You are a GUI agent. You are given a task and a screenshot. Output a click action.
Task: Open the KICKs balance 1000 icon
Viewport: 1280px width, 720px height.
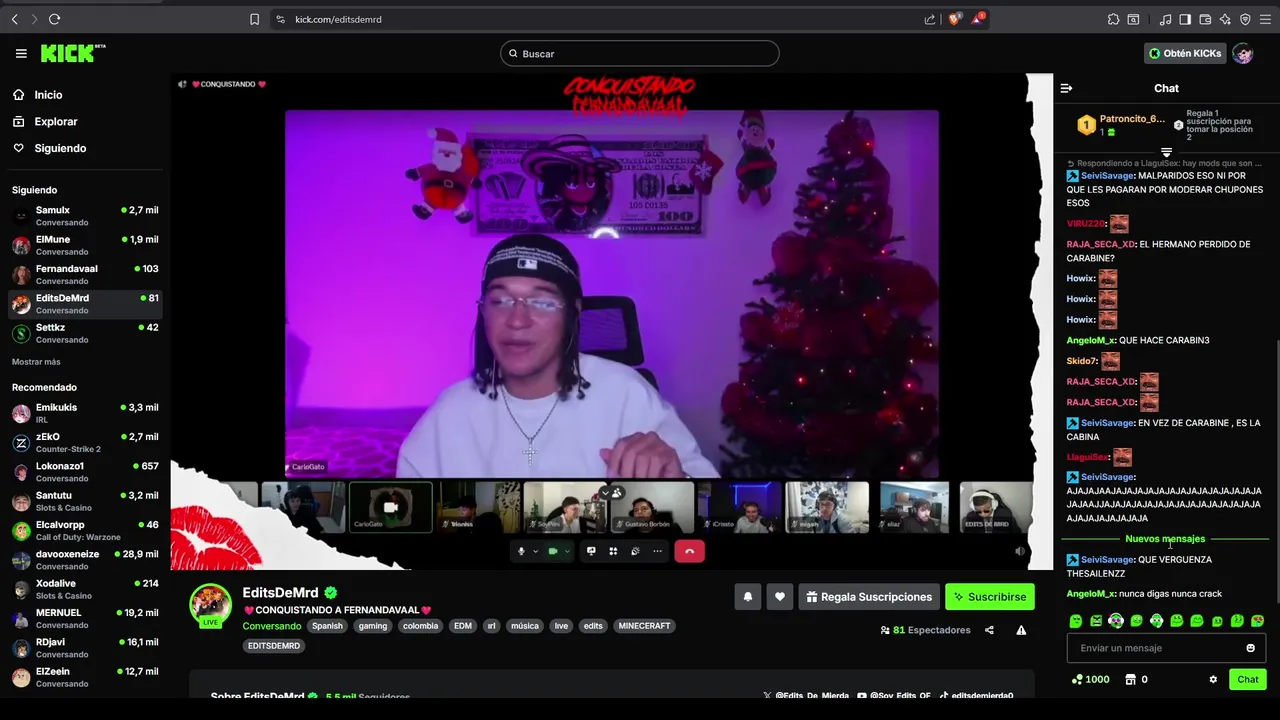pos(1090,680)
